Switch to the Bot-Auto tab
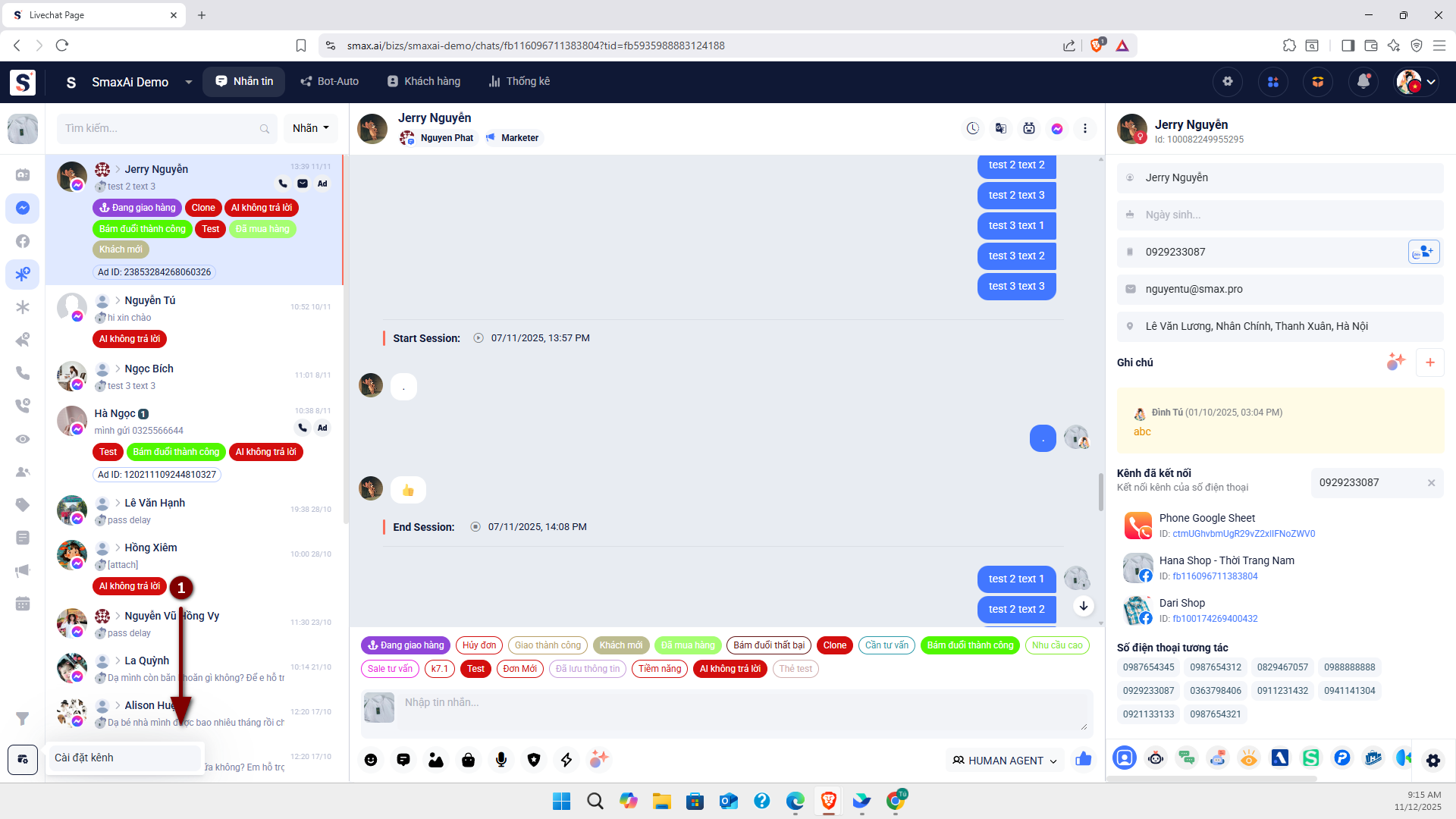Viewport: 1456px width, 819px height. pos(330,82)
